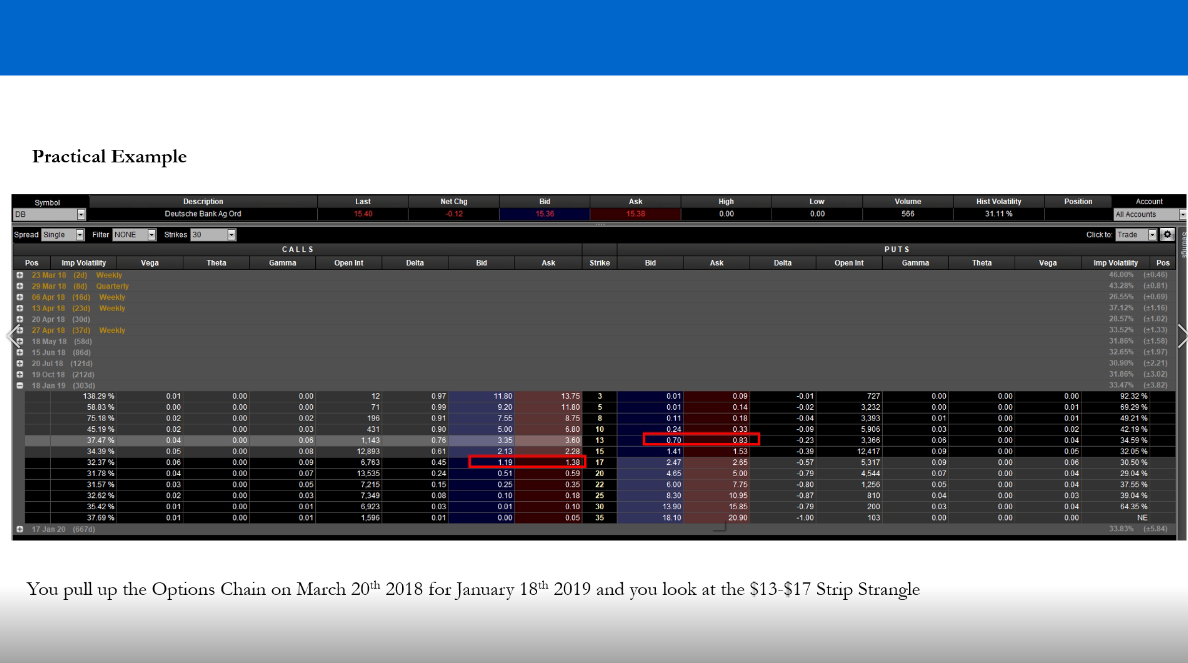Viewport: 1188px width, 663px height.
Task: Open the options chain settings gear
Action: [x=1166, y=235]
